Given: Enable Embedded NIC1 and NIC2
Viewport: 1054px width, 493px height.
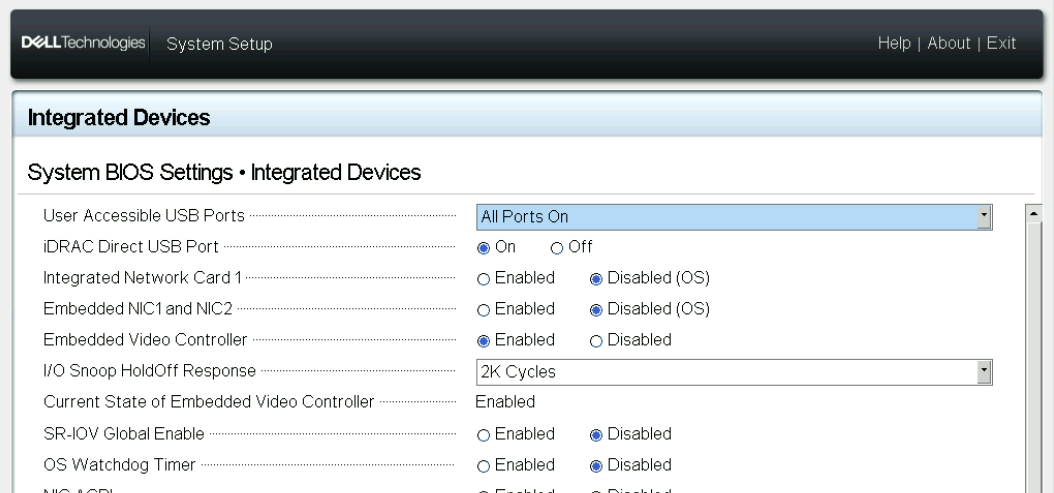Looking at the screenshot, I should pyautogui.click(x=484, y=309).
